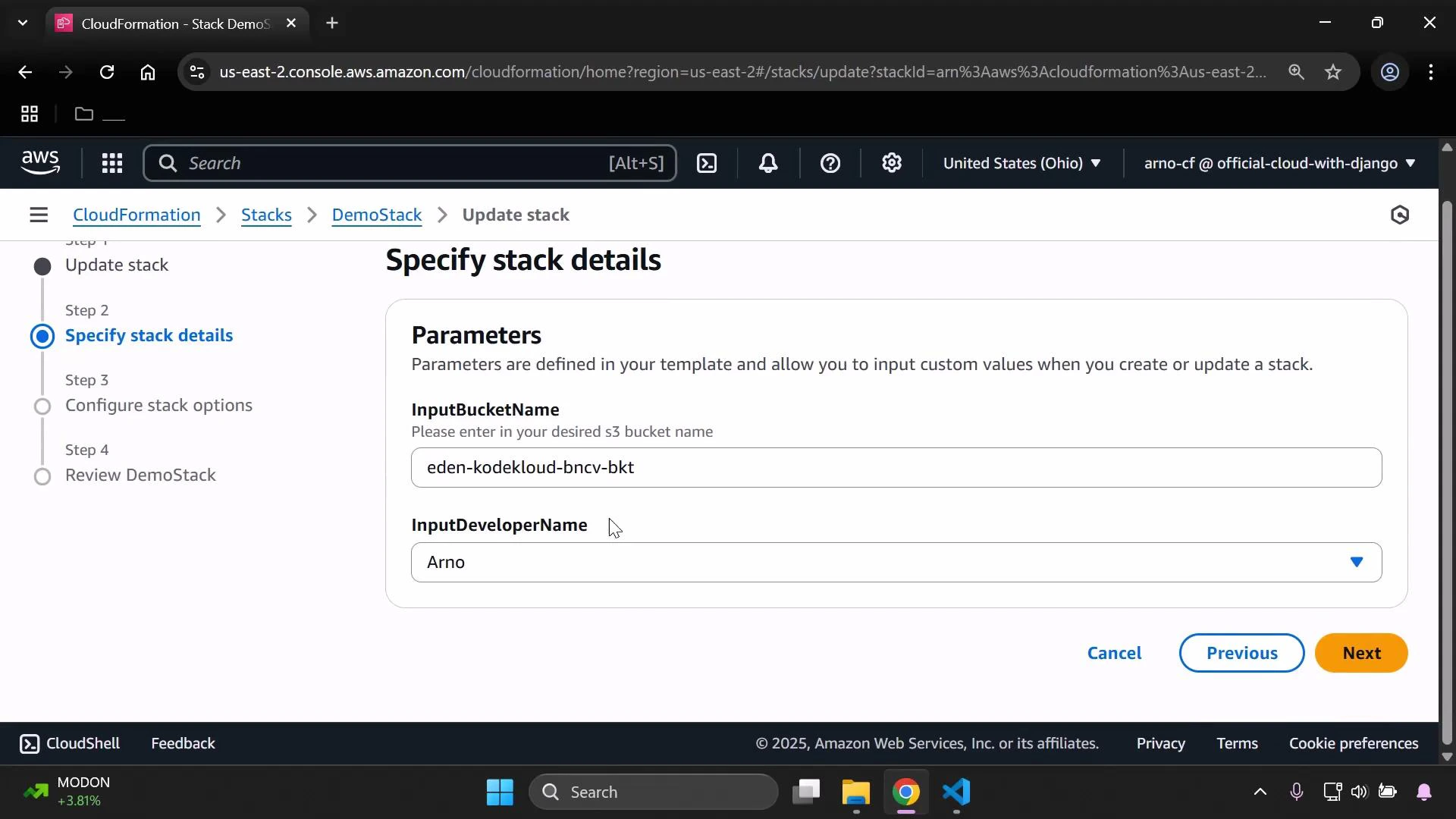
Task: View site information icon in address bar
Action: [197, 72]
